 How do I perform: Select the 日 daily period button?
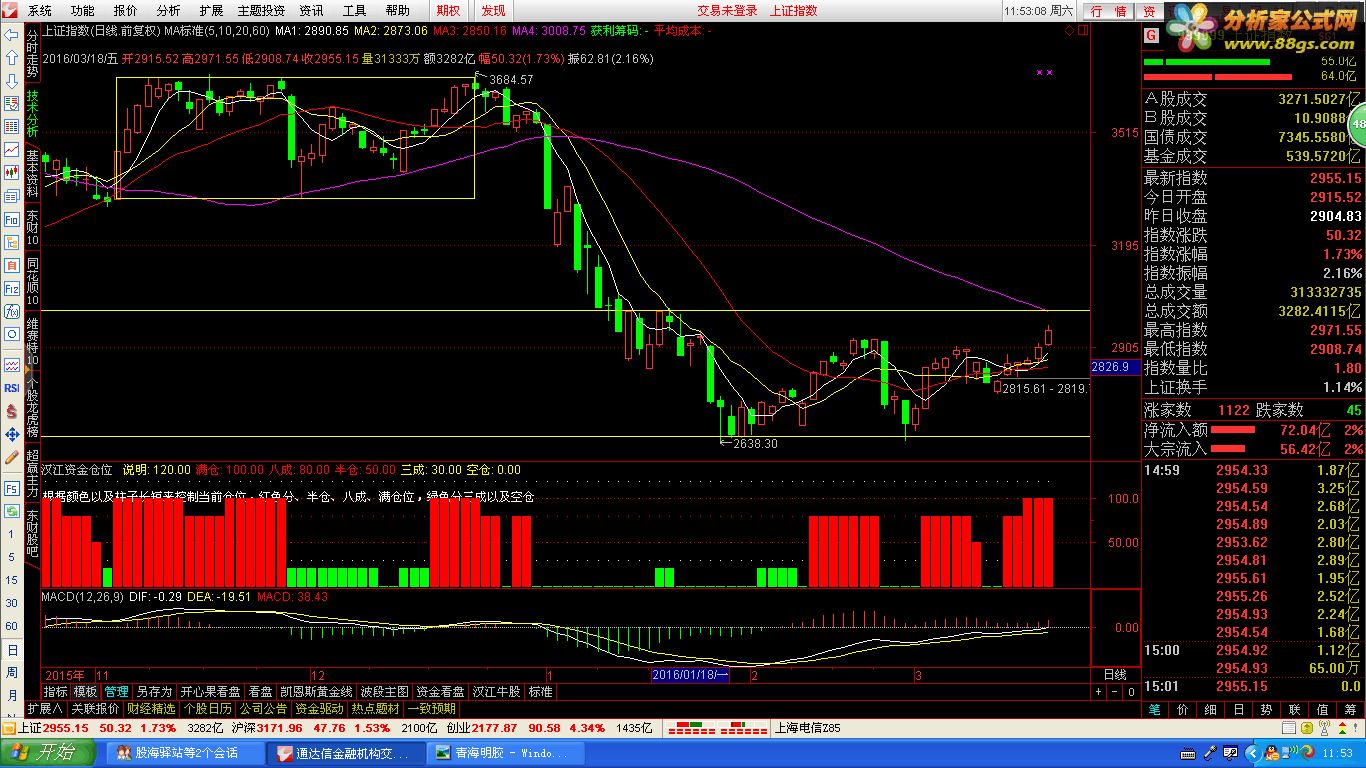coord(12,649)
